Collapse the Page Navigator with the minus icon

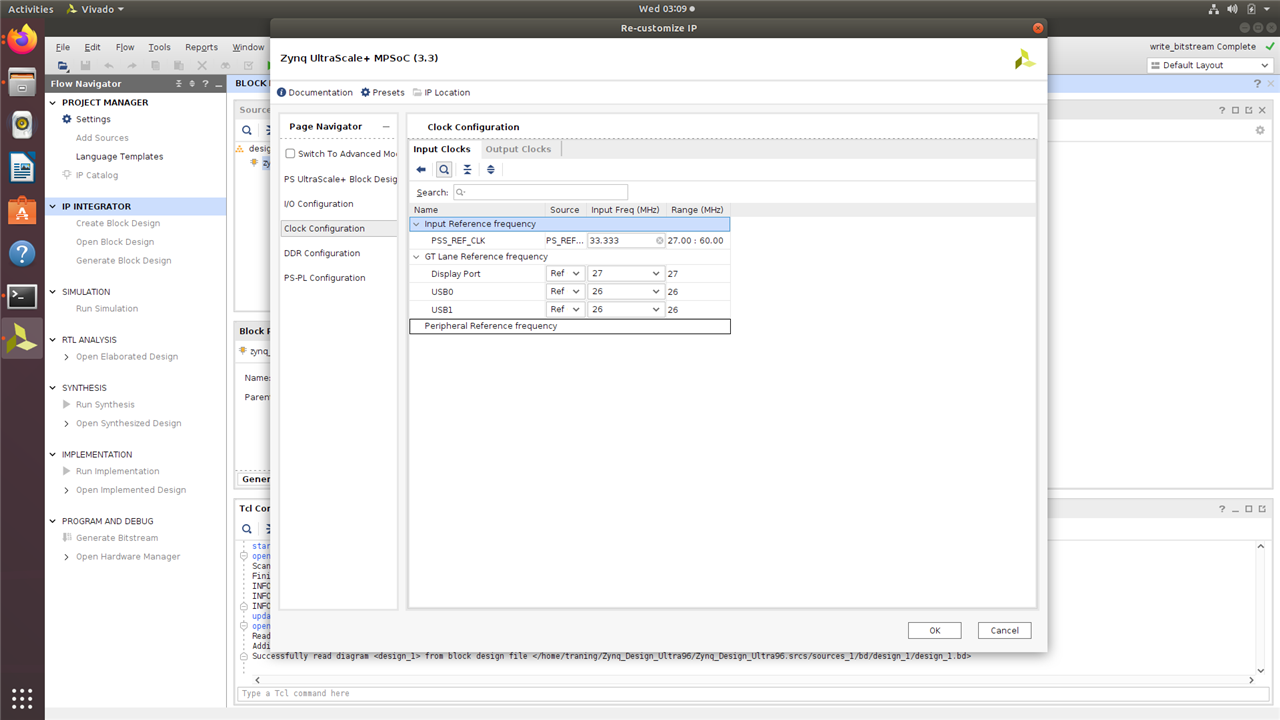tap(386, 127)
